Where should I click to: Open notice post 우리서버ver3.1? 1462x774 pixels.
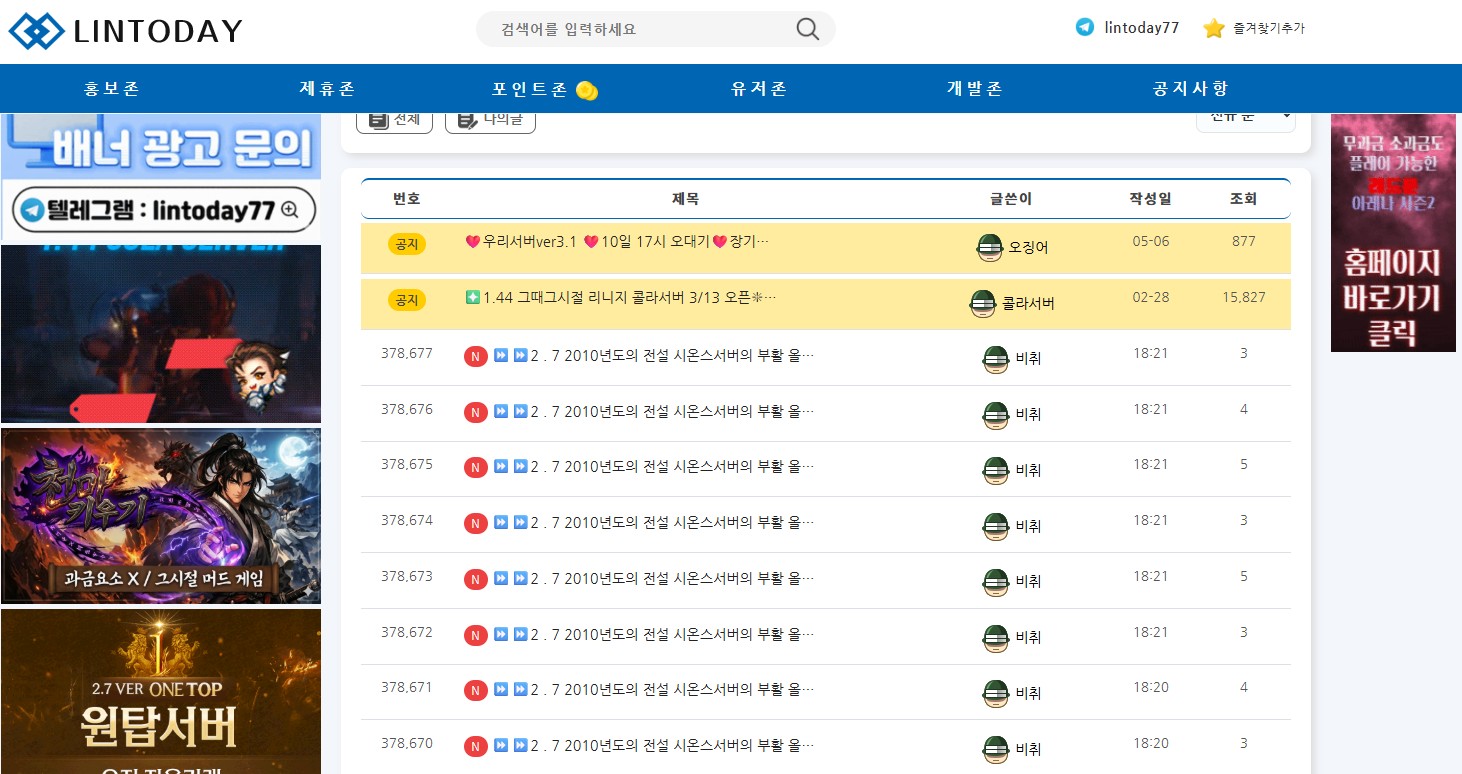(617, 241)
